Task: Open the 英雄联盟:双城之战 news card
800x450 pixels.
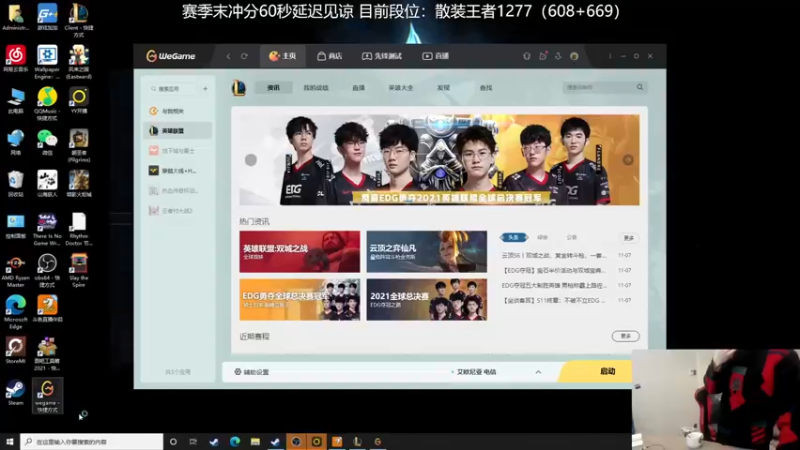Action: [299, 252]
